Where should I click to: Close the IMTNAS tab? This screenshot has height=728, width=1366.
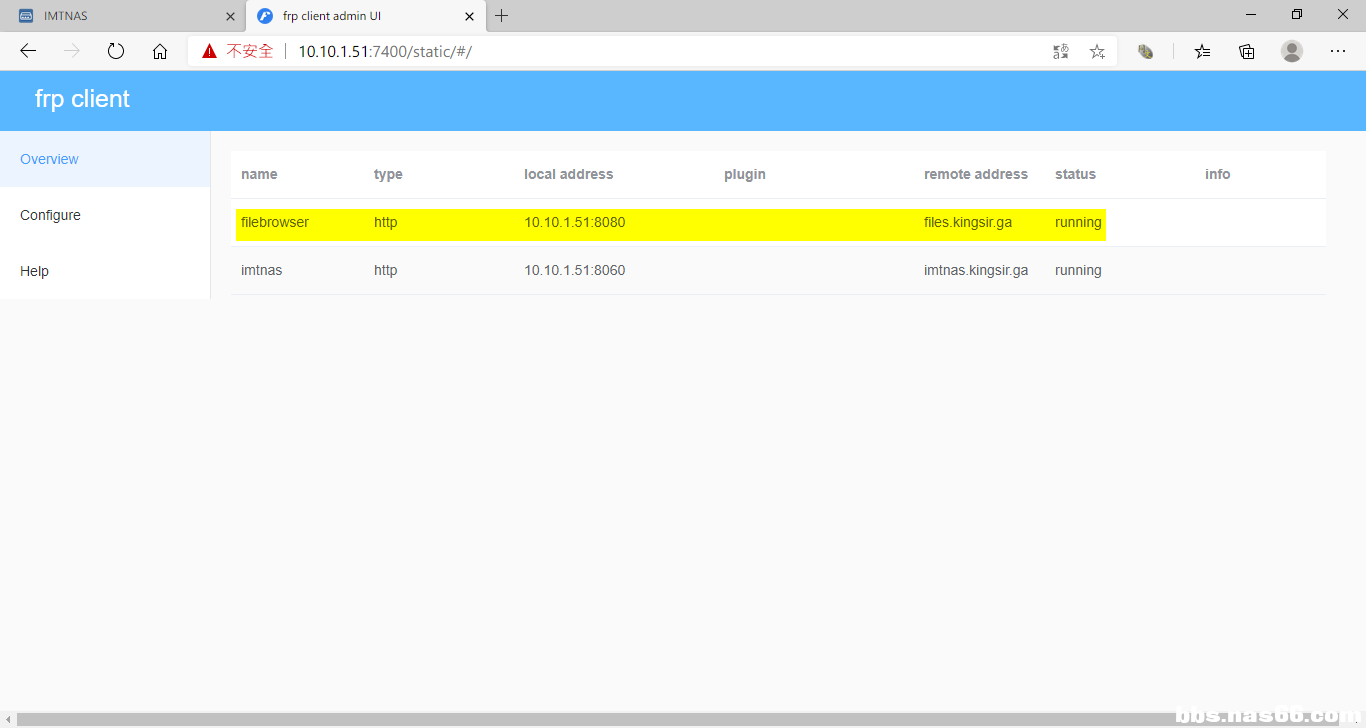click(230, 16)
